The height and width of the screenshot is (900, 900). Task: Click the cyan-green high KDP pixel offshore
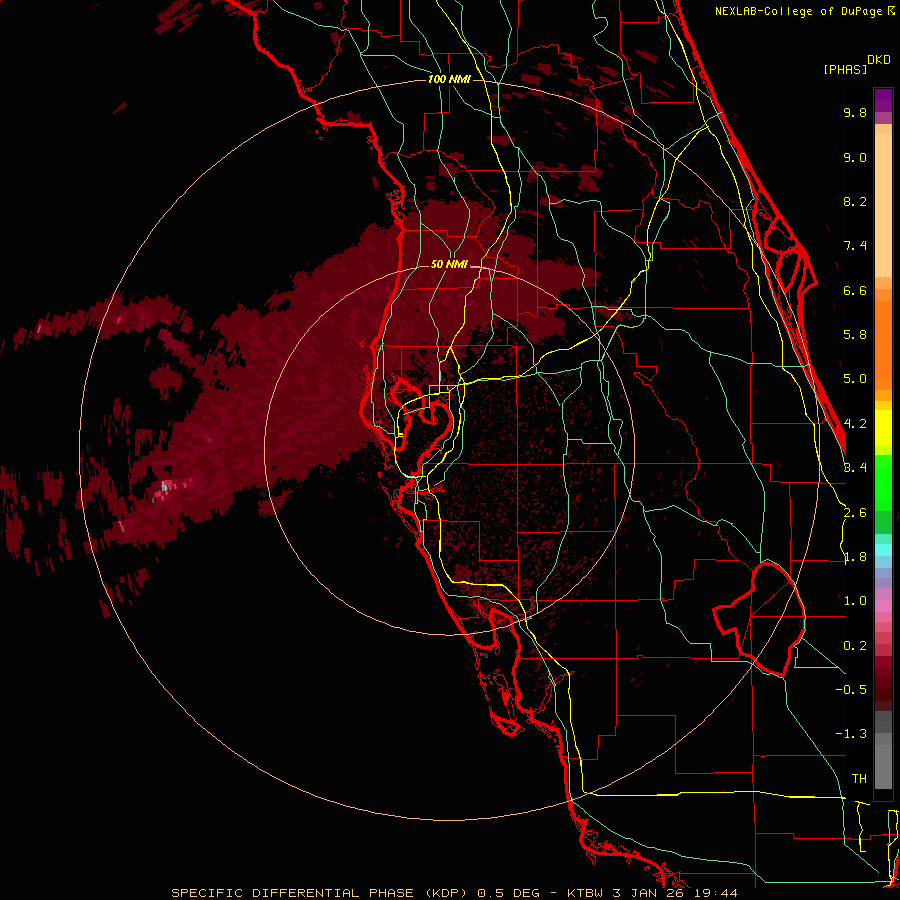click(x=164, y=488)
